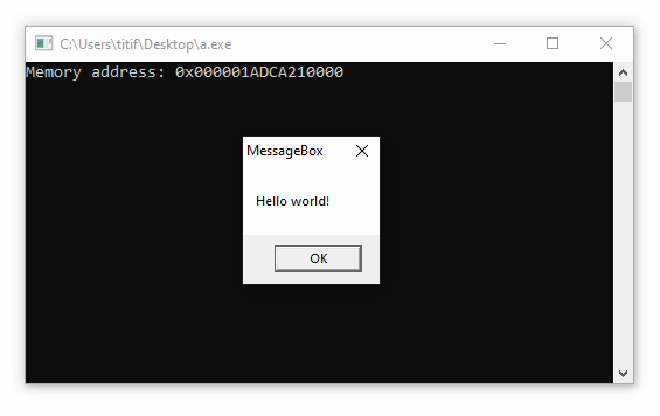The width and height of the screenshot is (660, 416).
Task: Click the MessageBox dialog title text
Action: pos(285,151)
